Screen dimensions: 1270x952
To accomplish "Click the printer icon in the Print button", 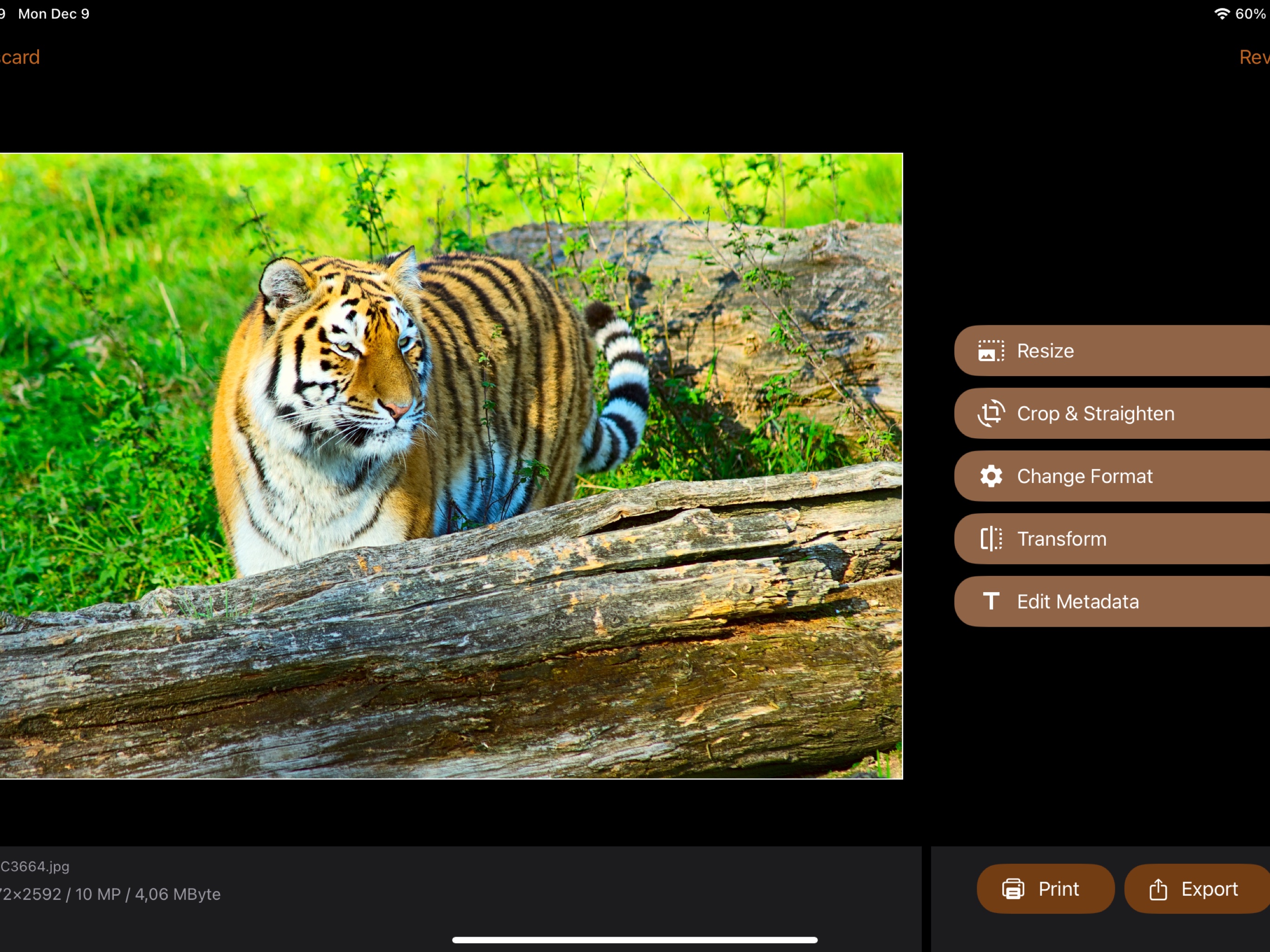I will (1013, 888).
